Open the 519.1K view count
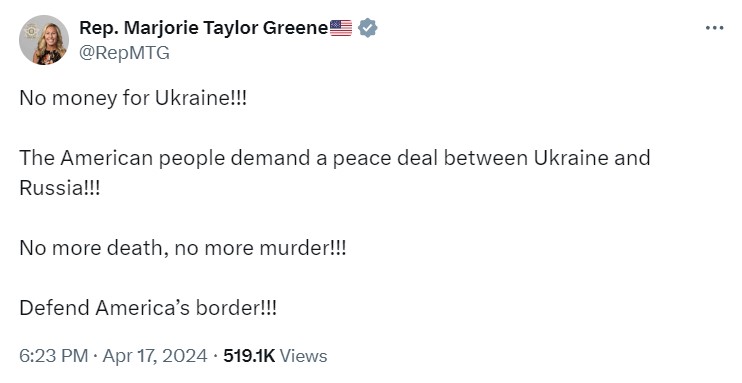742x383 pixels. [x=249, y=356]
